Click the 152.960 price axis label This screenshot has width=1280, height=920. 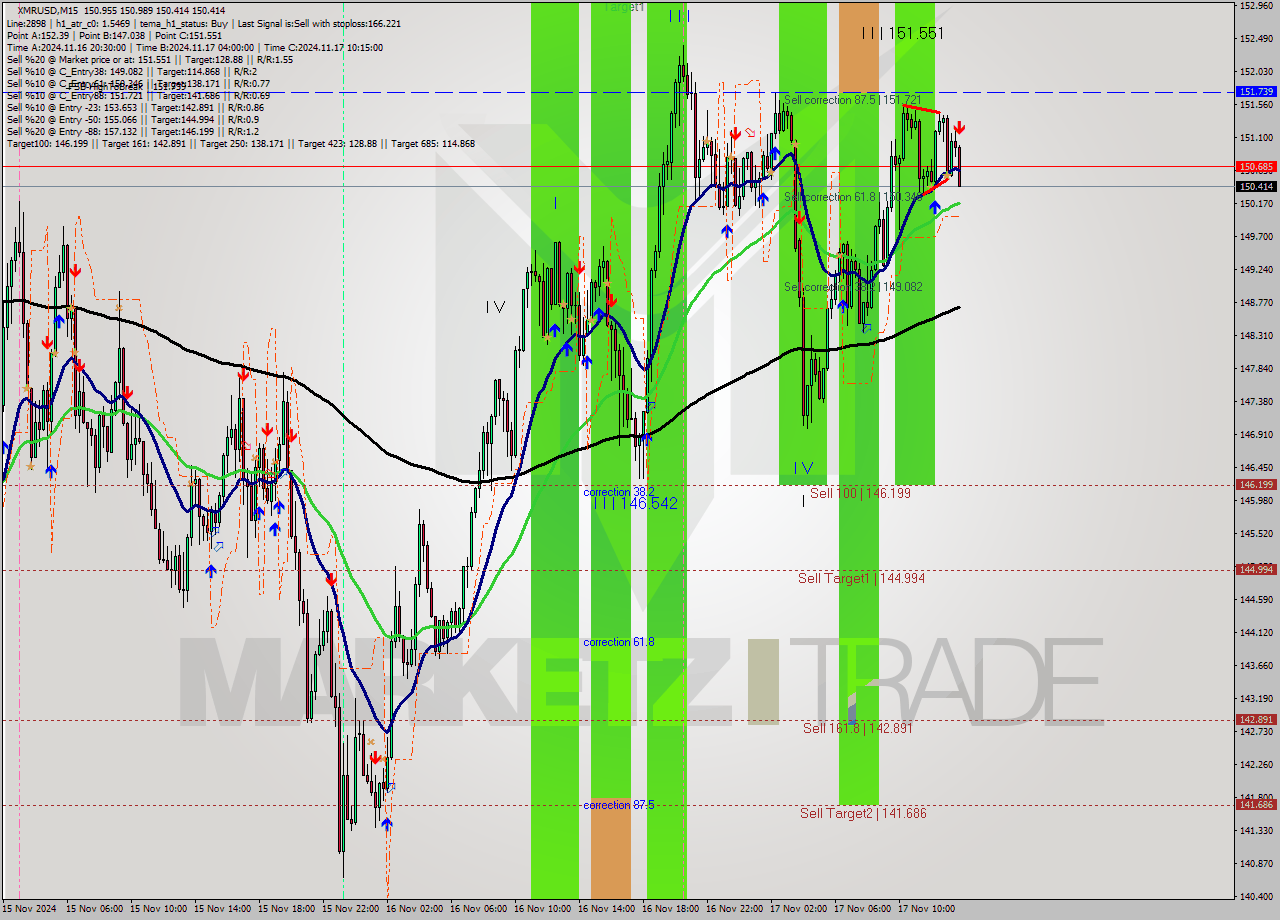coord(1256,5)
